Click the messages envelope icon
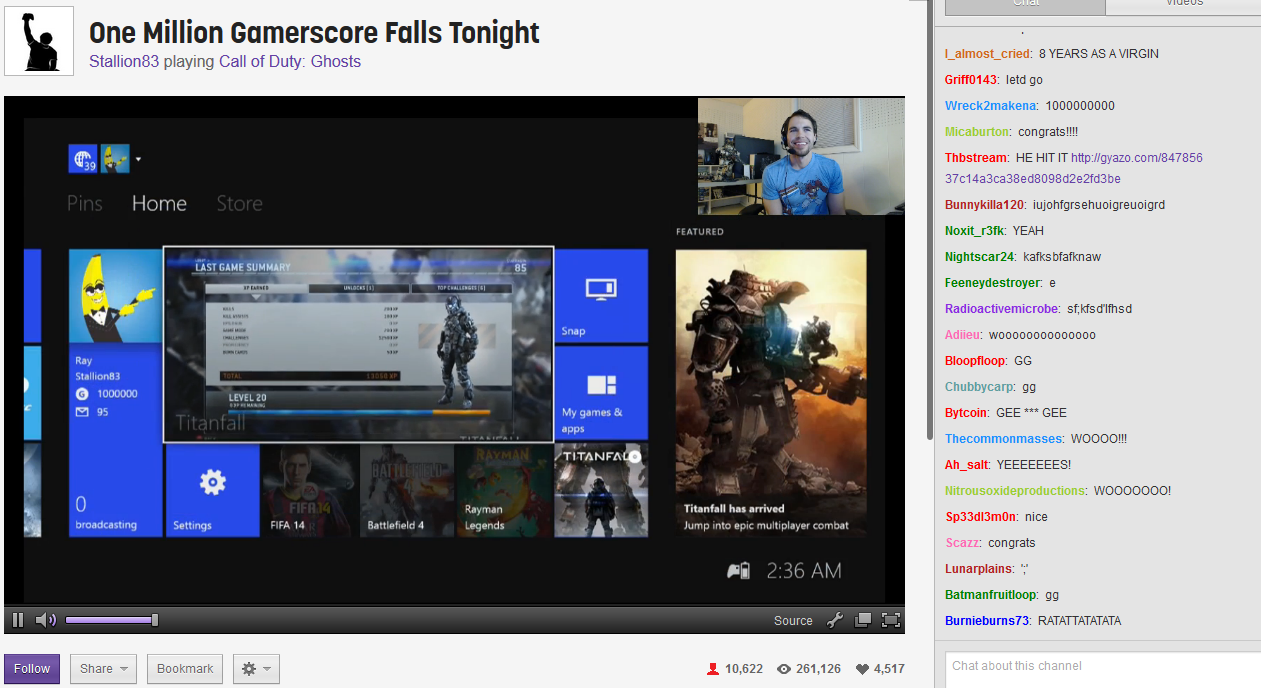This screenshot has width=1261, height=688. tap(82, 411)
